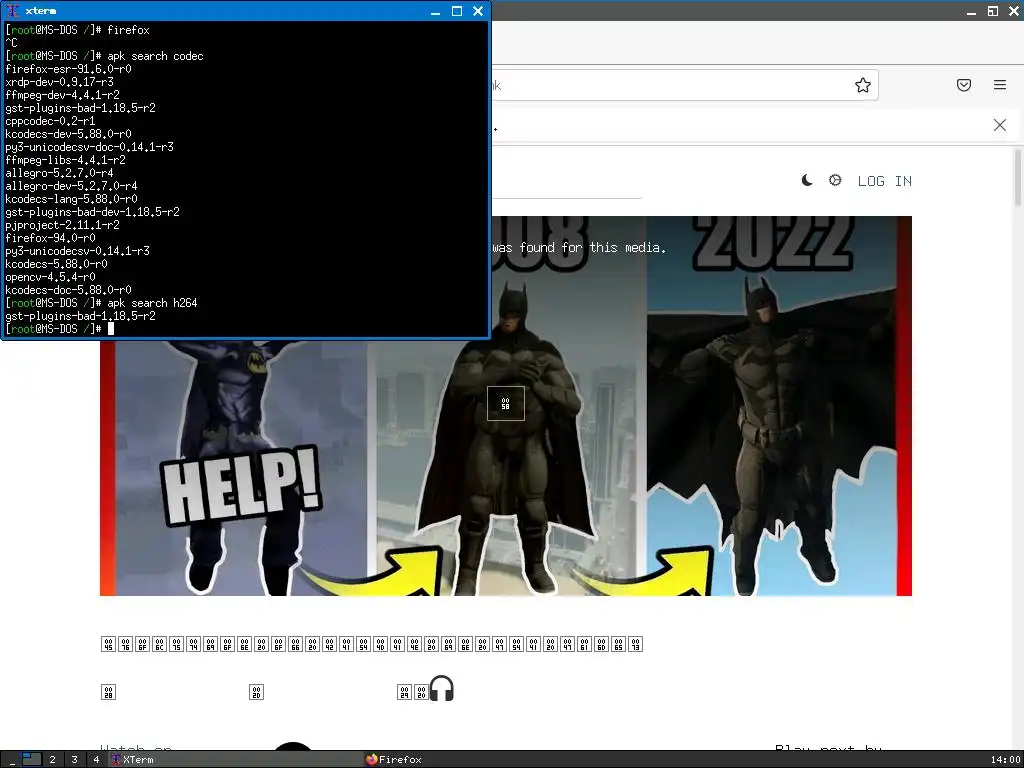
Task: Click the LOG IN link
Action: pos(885,181)
